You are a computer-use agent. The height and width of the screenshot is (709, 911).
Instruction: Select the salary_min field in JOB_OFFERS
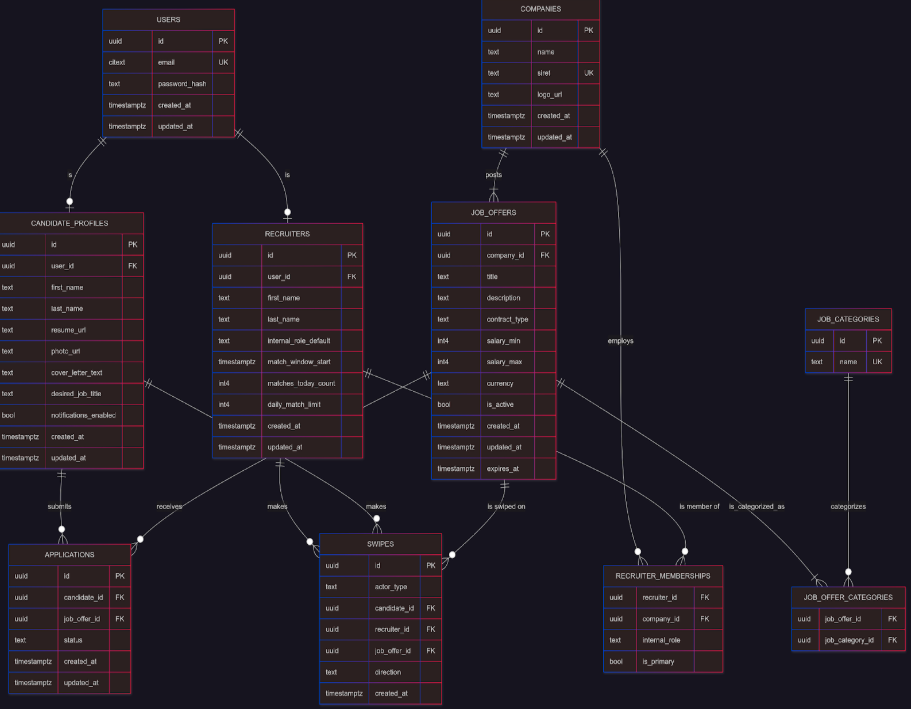tap(507, 341)
